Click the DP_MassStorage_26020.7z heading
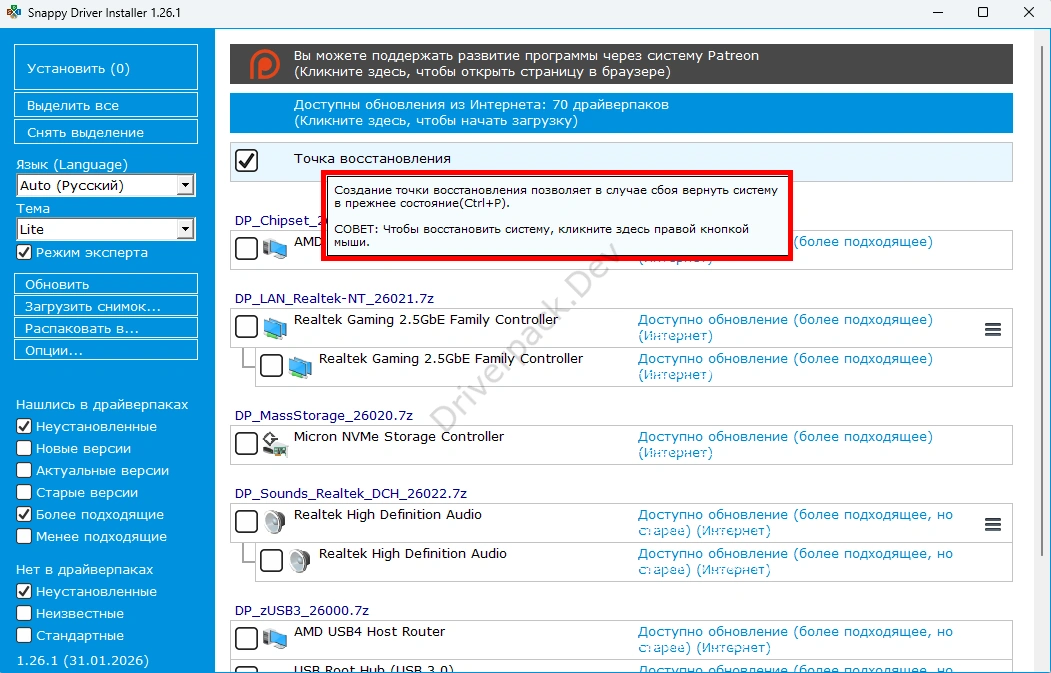The width and height of the screenshot is (1051, 673). coord(324,416)
